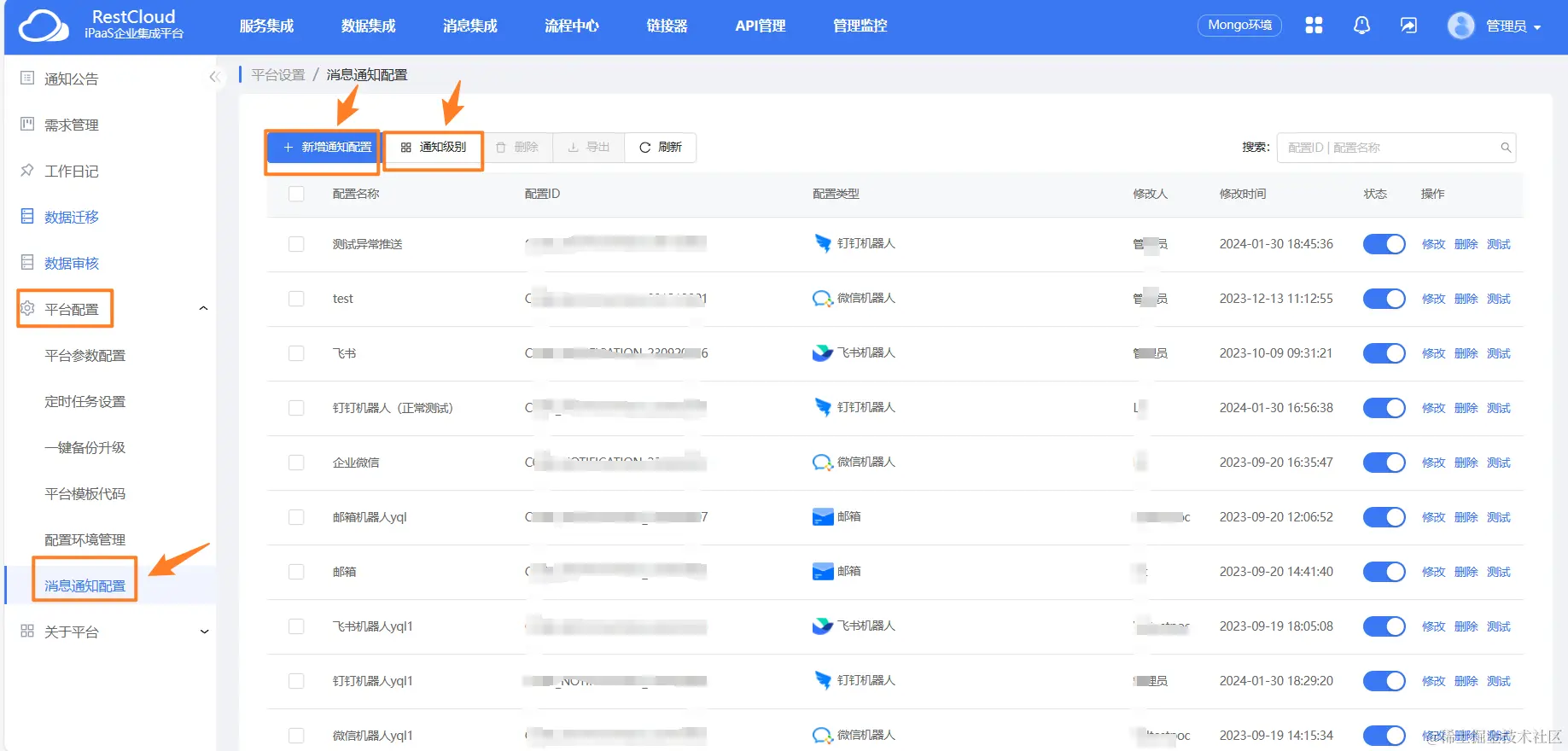This screenshot has height=751, width=1568.
Task: Click the Mongo环境 environment badge
Action: tap(1239, 26)
